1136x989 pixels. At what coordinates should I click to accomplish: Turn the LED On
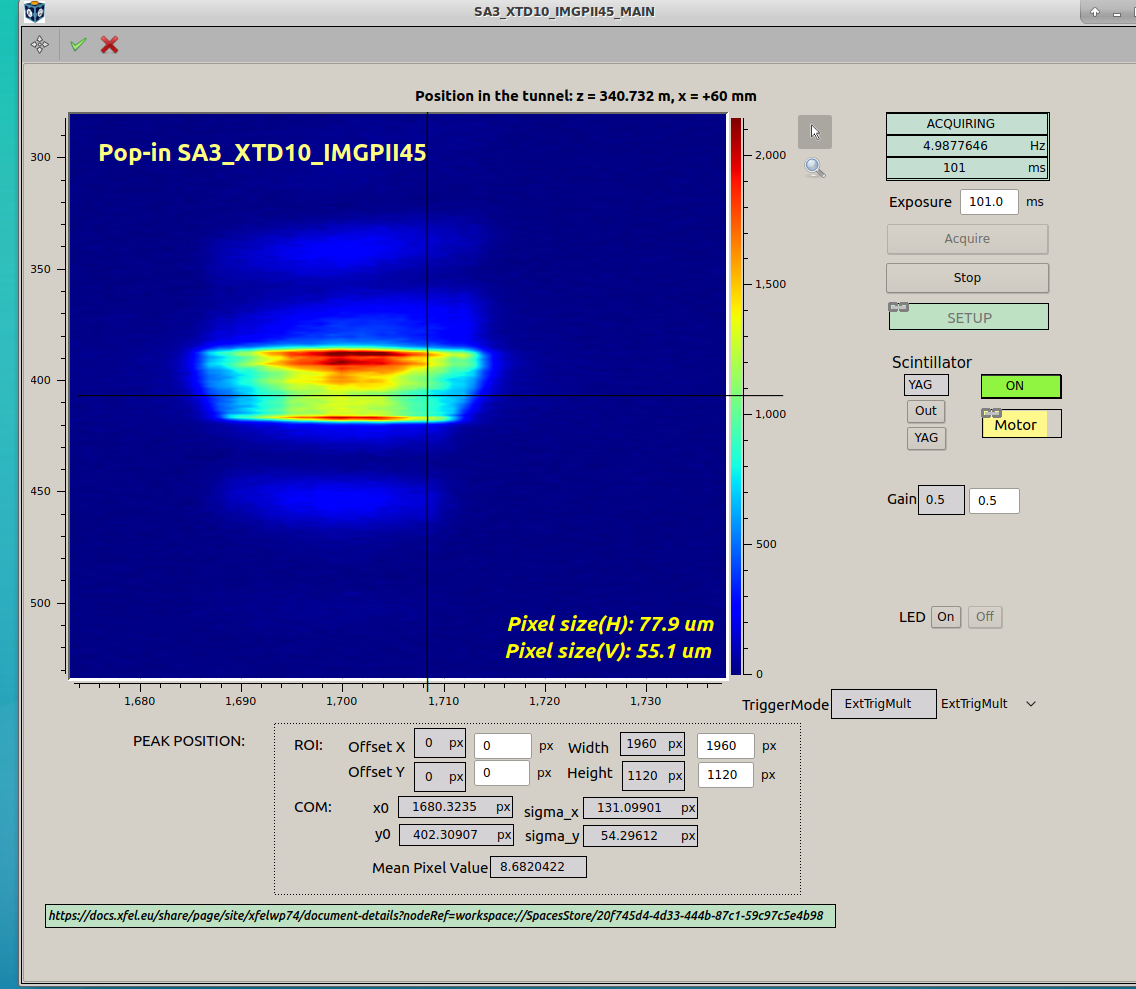945,617
